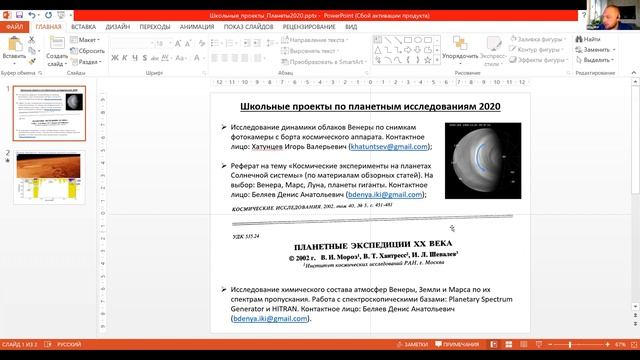Open Эффекты фигуры effects dropdown
The width and height of the screenshot is (640, 360).
[539, 60]
